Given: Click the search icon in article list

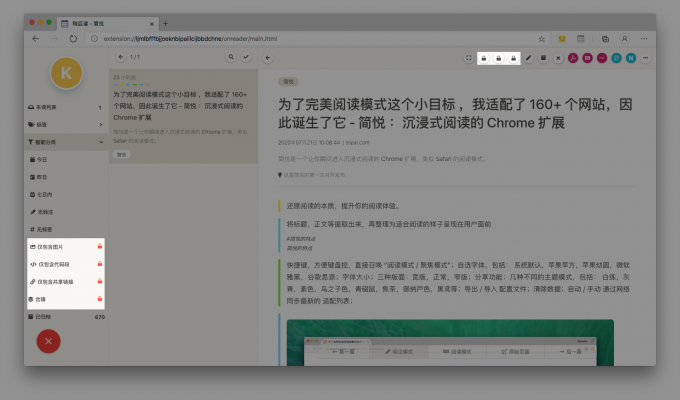Looking at the screenshot, I should click(x=231, y=58).
